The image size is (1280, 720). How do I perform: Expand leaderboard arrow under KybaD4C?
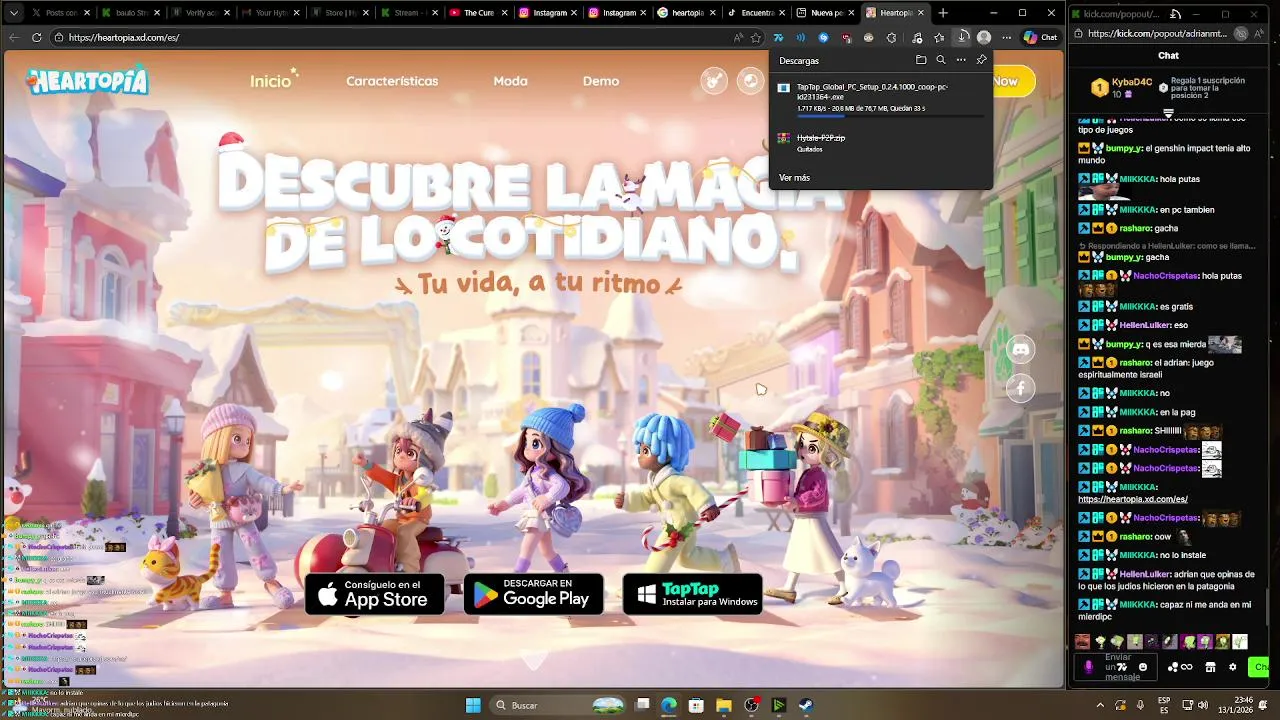pos(1168,113)
